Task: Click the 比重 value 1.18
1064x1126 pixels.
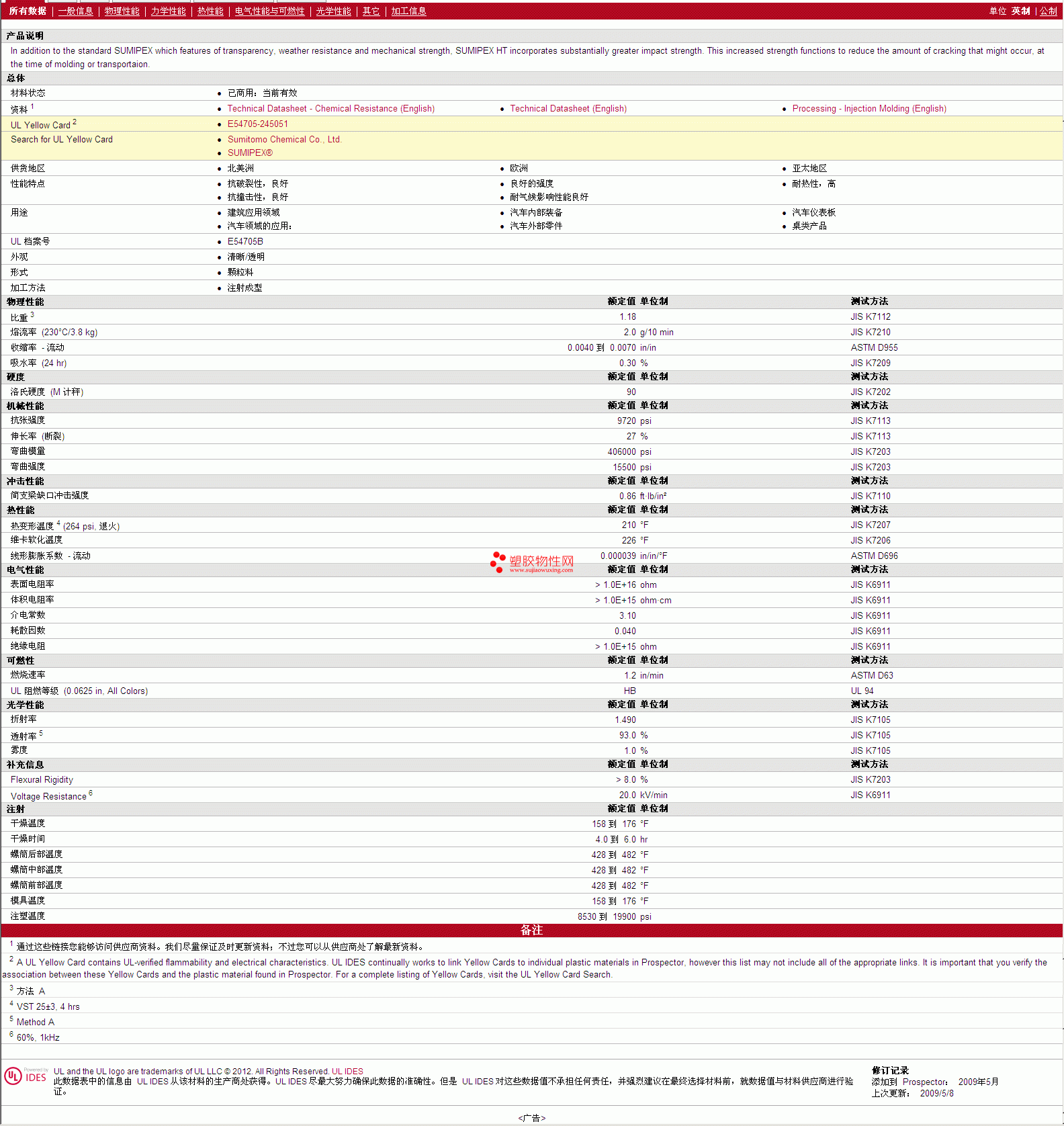Action: click(x=627, y=317)
